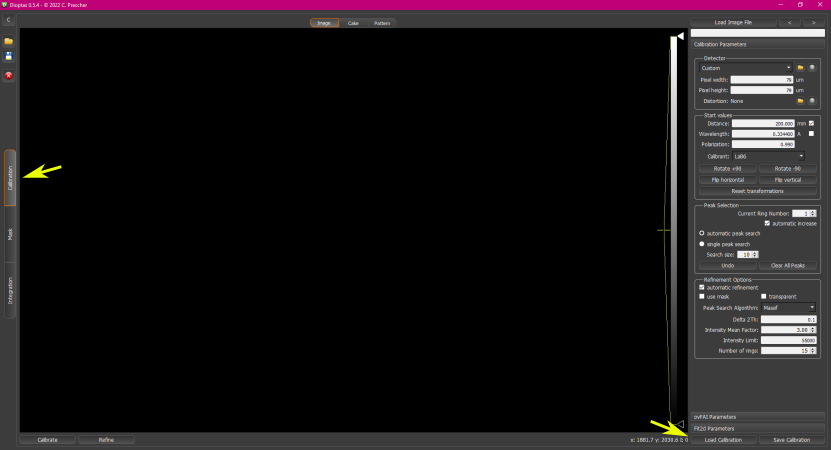Image resolution: width=831 pixels, height=450 pixels.
Task: Click the Load Image File button
Action: pos(733,22)
